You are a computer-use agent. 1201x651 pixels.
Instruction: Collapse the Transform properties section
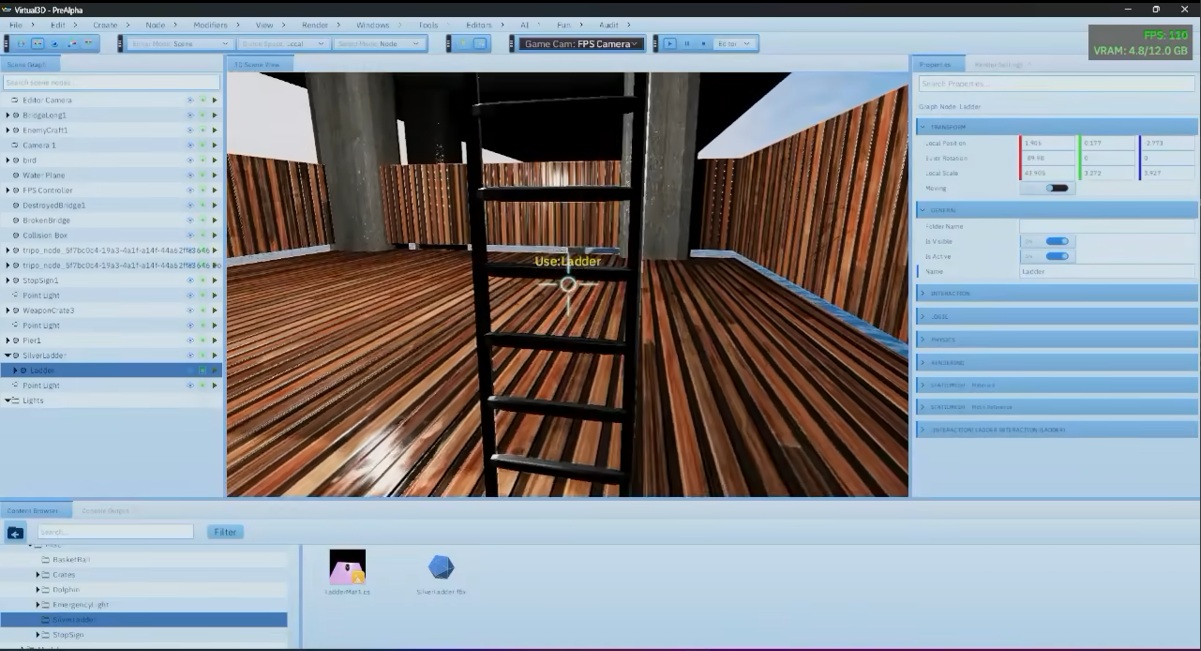coord(1057,127)
